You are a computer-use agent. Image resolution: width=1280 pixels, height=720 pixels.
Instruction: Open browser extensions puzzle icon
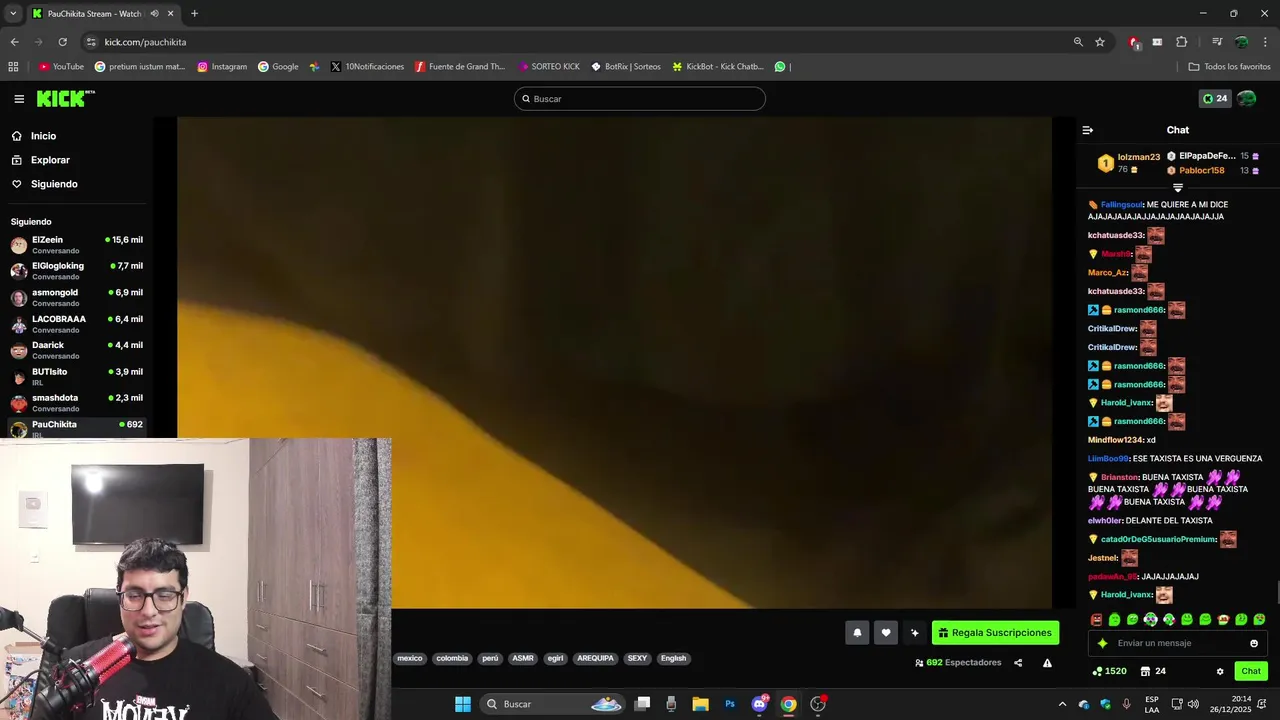1181,42
